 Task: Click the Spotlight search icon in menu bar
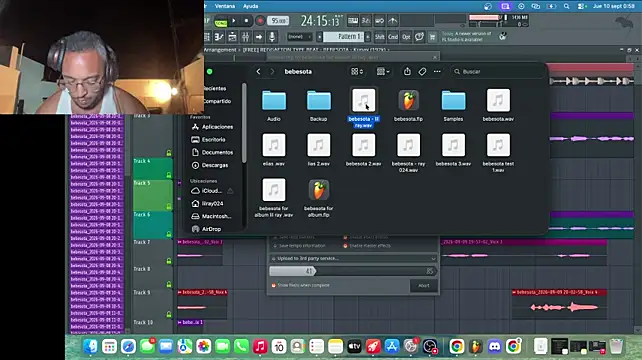tap(566, 6)
